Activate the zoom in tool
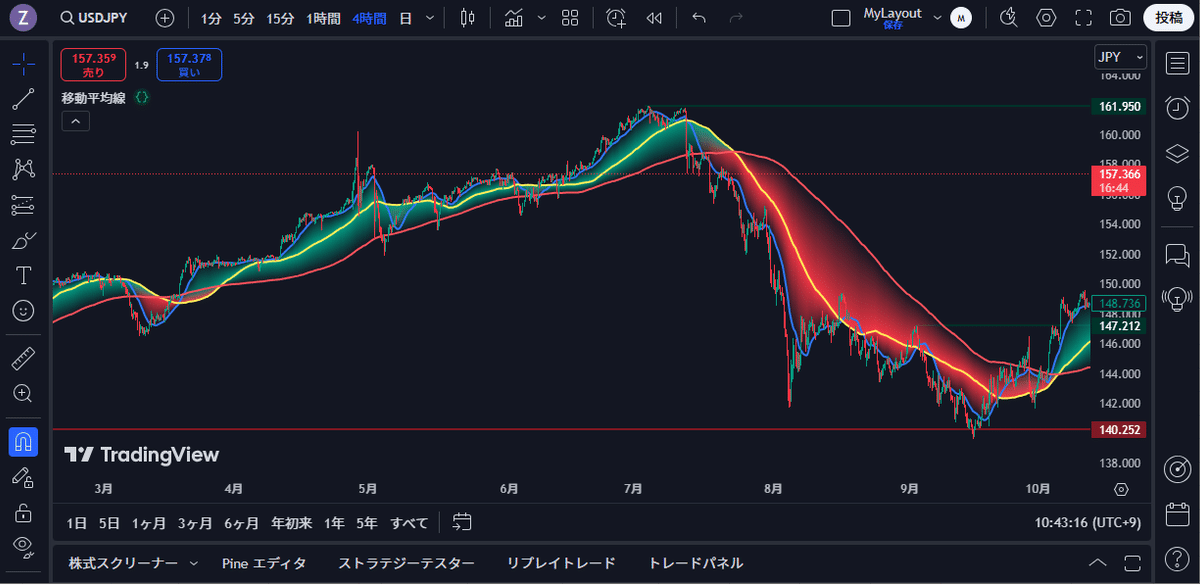 [23, 393]
